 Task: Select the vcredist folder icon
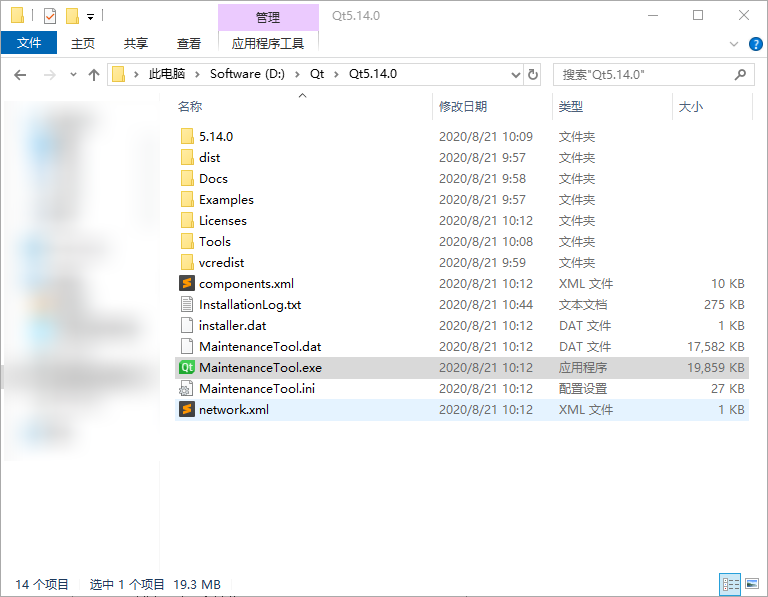click(x=187, y=263)
